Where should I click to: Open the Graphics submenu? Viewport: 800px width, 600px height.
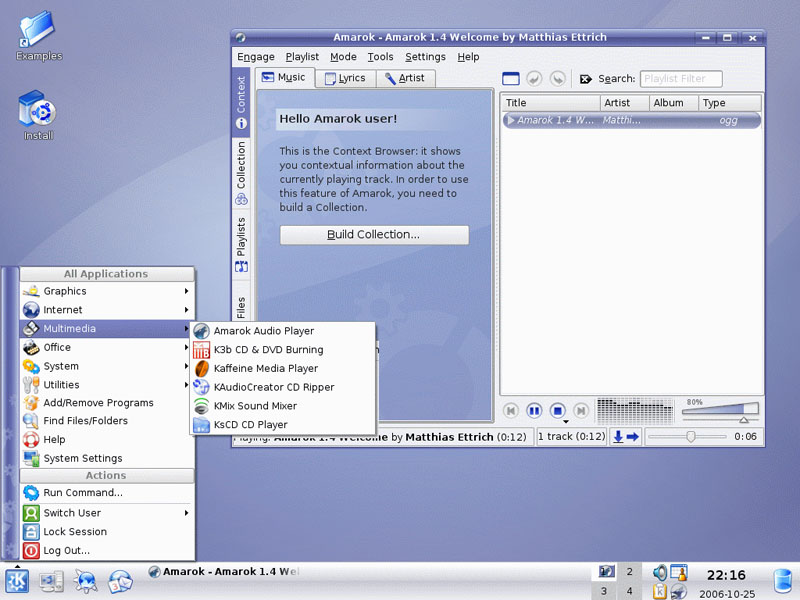pos(107,291)
